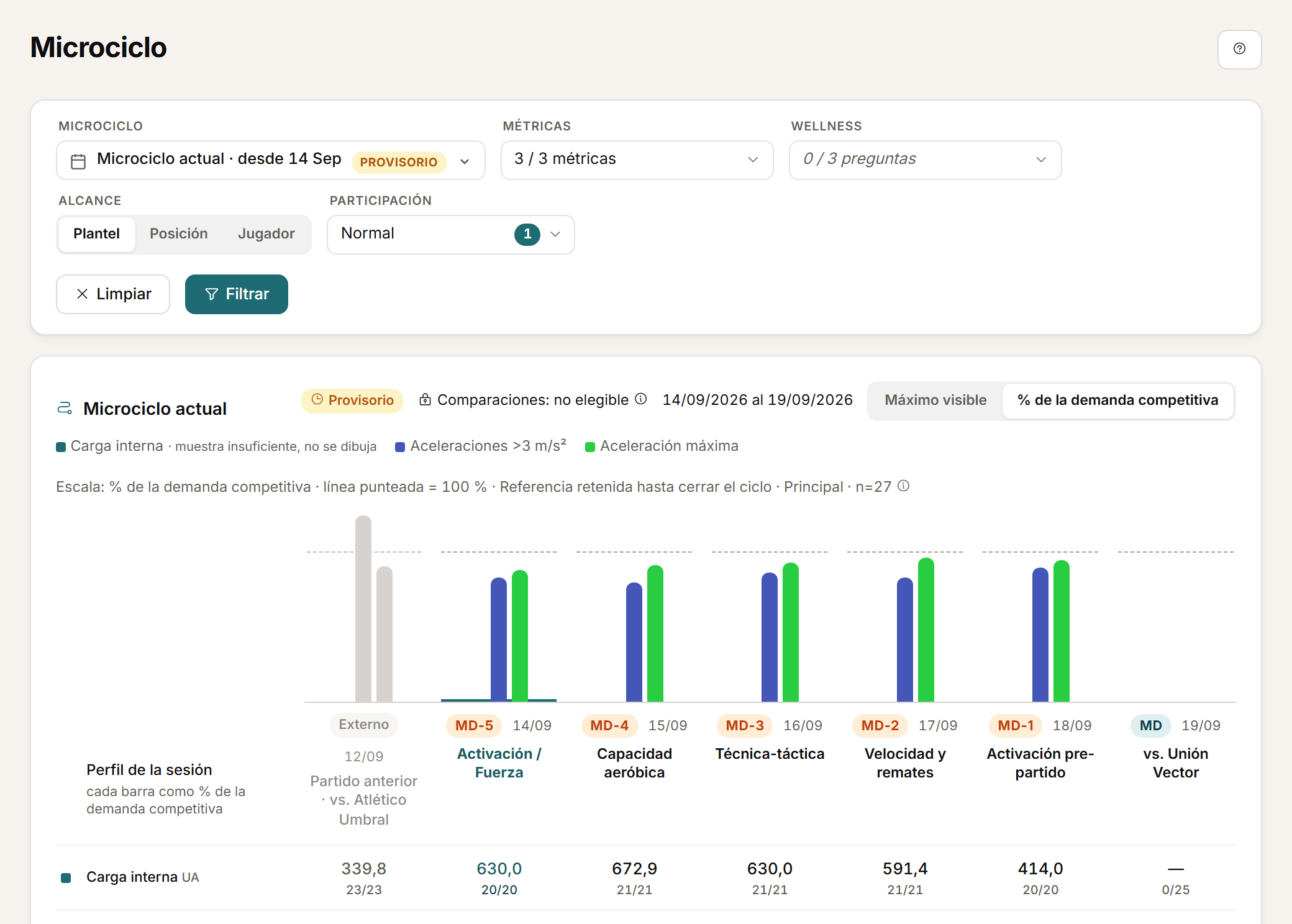Click the PROVISORIO badge in the selector
Image resolution: width=1292 pixels, height=924 pixels.
[399, 162]
